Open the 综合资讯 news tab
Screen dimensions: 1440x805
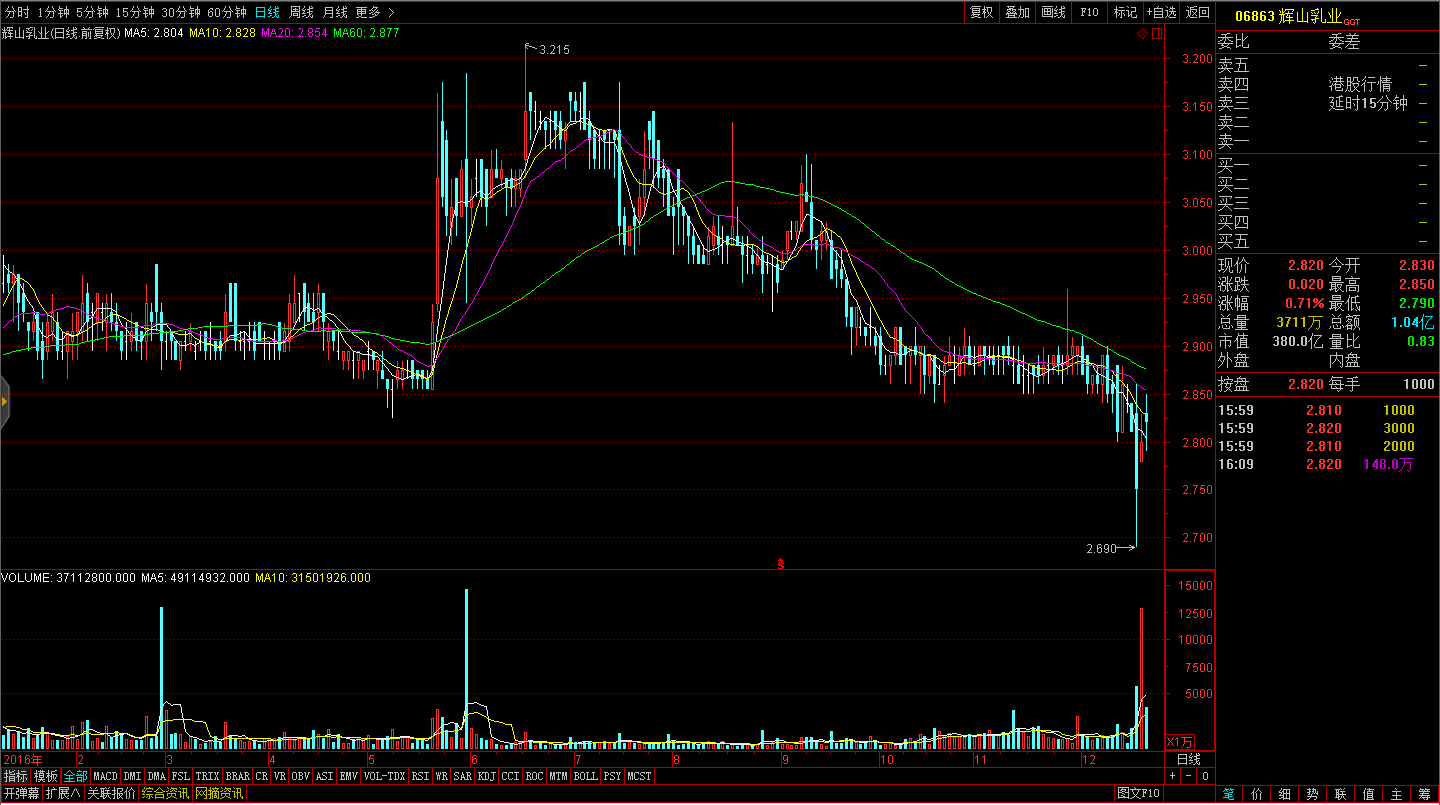165,794
